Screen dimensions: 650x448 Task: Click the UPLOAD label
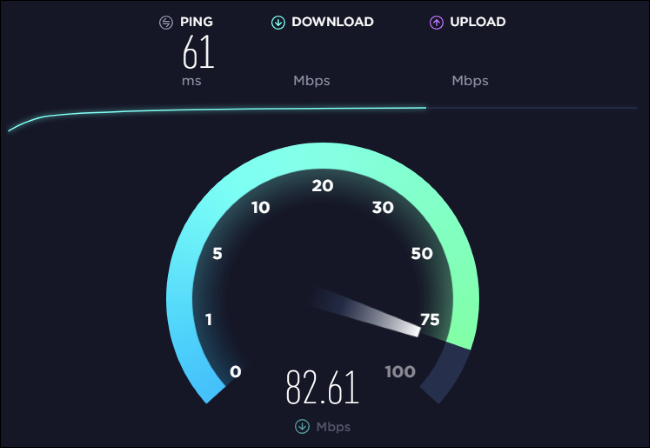point(478,22)
